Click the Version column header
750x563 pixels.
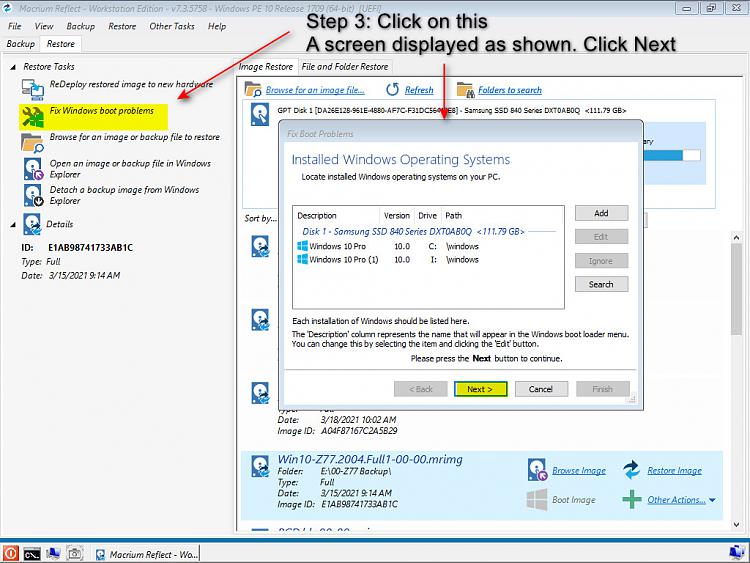click(397, 215)
